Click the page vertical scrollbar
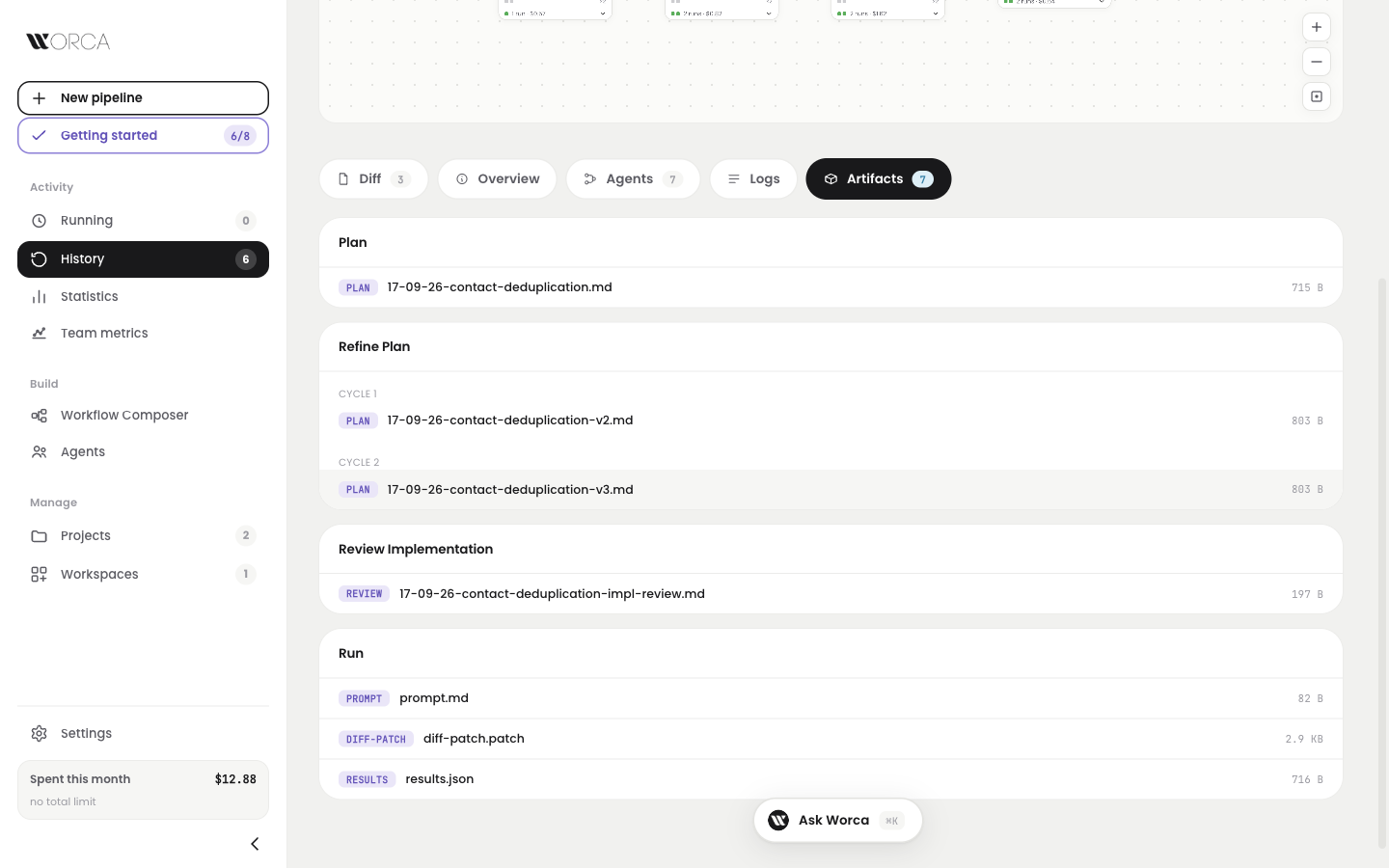Image resolution: width=1389 pixels, height=868 pixels. coord(1381,563)
